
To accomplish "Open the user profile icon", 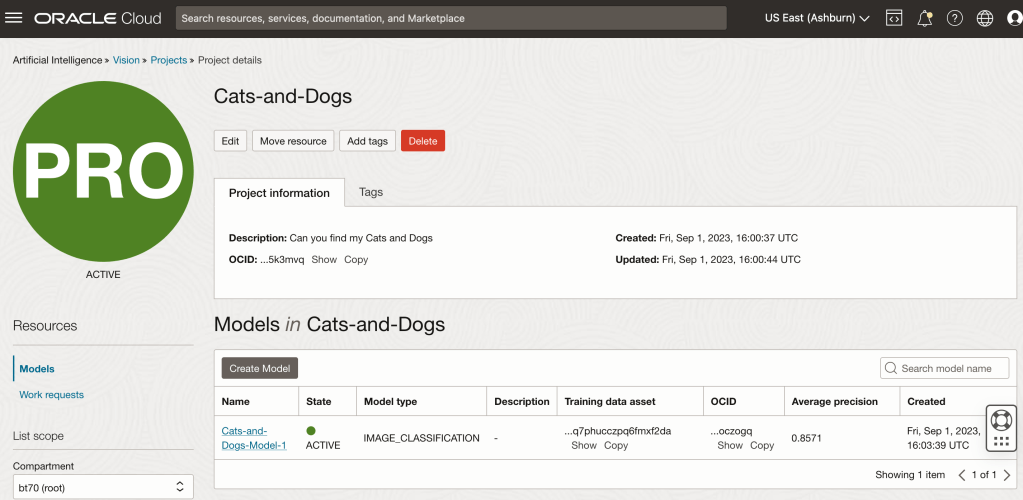I will tap(1014, 18).
